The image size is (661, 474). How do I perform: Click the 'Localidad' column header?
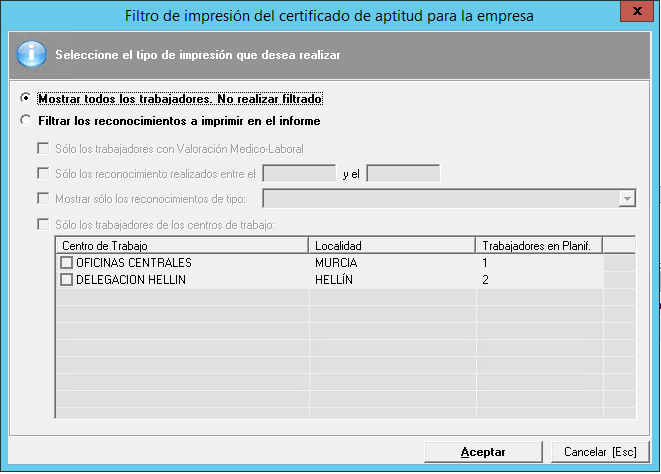pyautogui.click(x=392, y=245)
